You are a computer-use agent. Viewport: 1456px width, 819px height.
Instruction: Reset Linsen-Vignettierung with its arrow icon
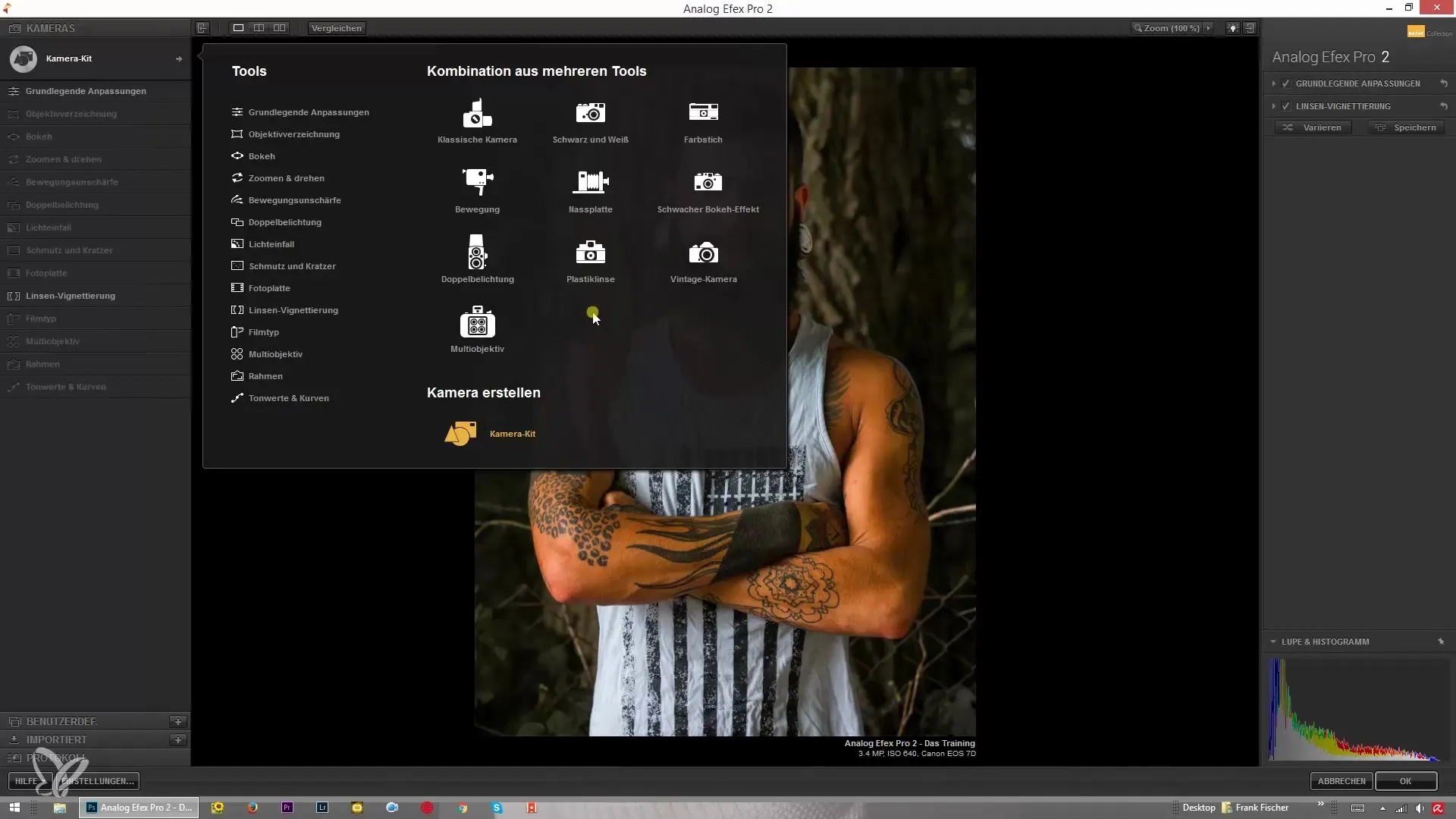coord(1444,106)
